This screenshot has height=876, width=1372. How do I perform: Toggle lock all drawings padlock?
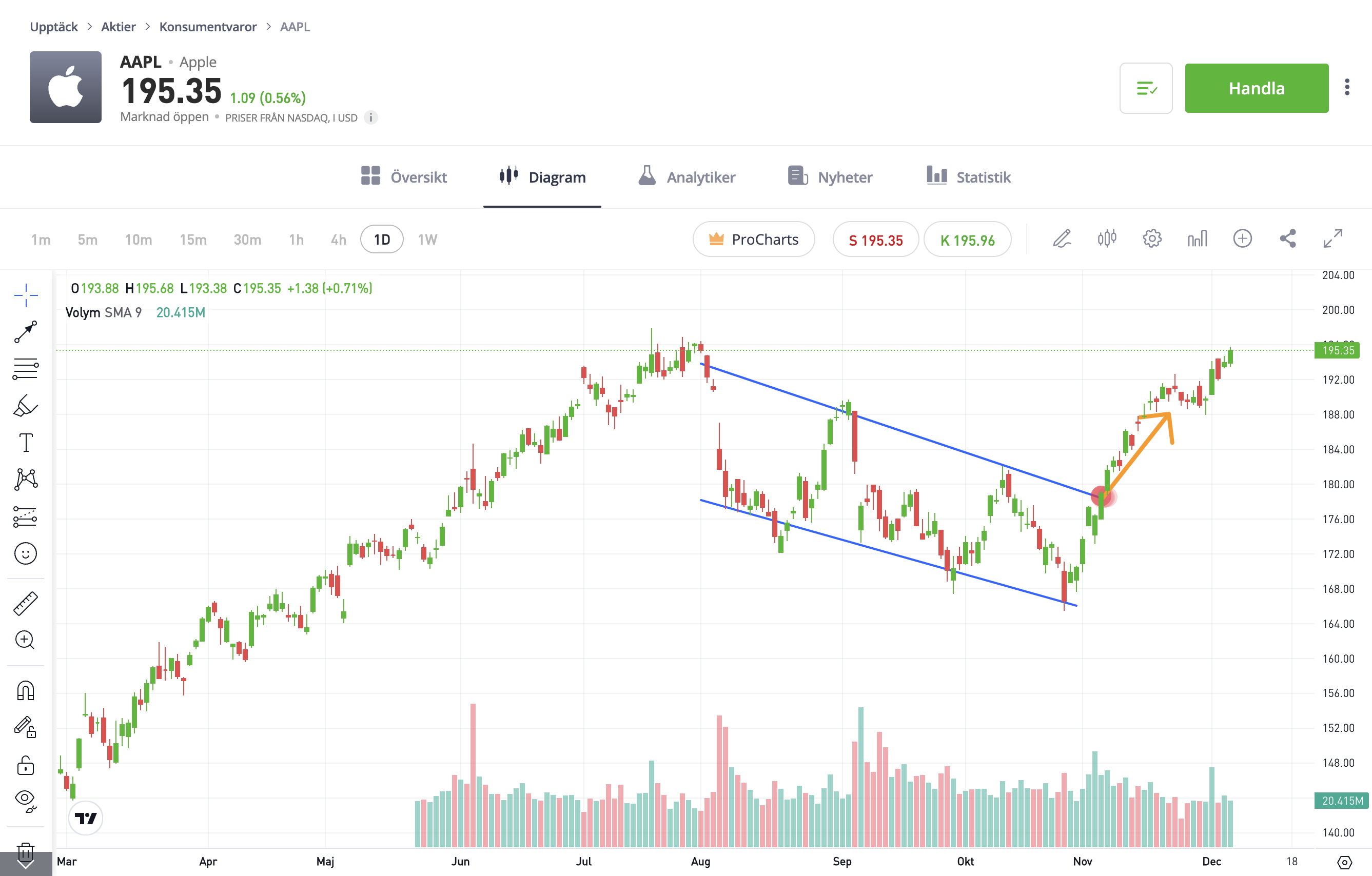click(x=26, y=765)
